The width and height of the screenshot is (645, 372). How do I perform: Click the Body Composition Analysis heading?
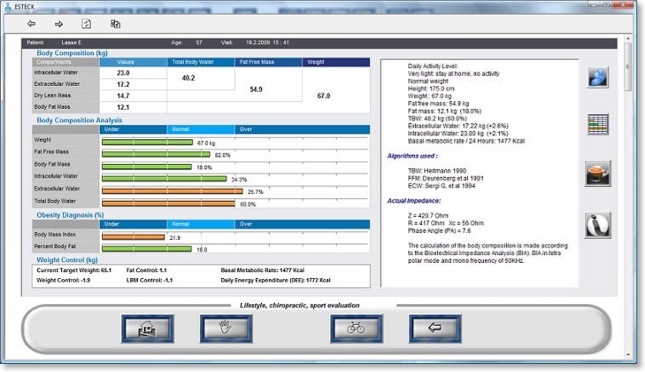[x=79, y=120]
